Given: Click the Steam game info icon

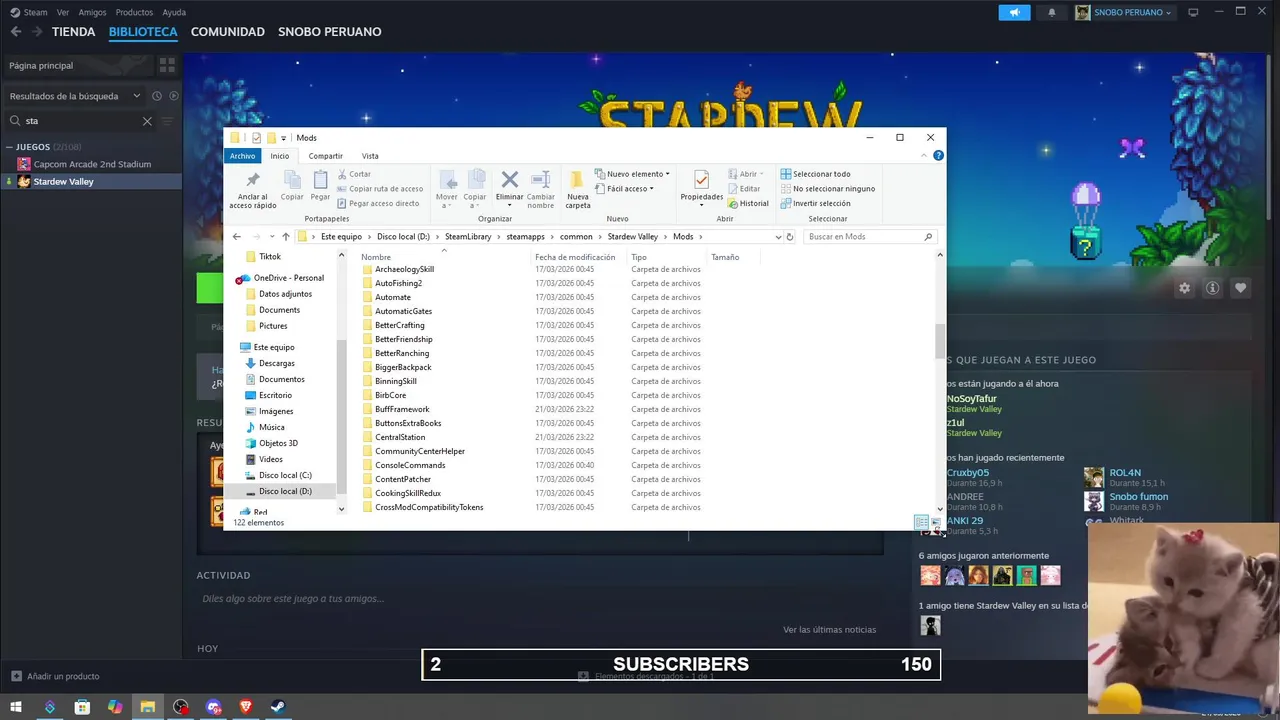Looking at the screenshot, I should click(1213, 288).
